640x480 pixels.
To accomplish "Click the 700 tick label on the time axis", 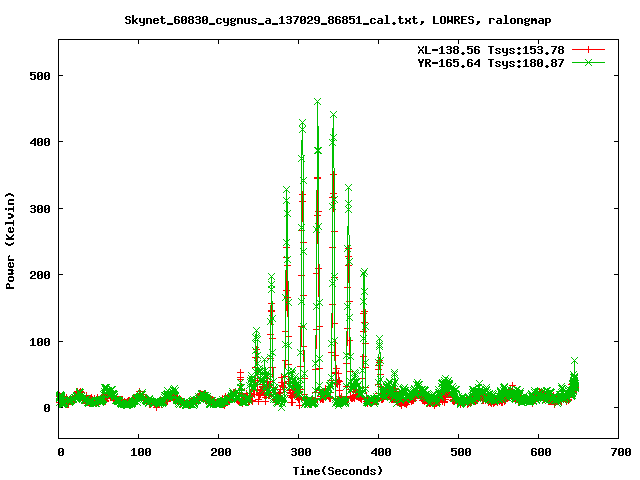I will tap(621, 452).
